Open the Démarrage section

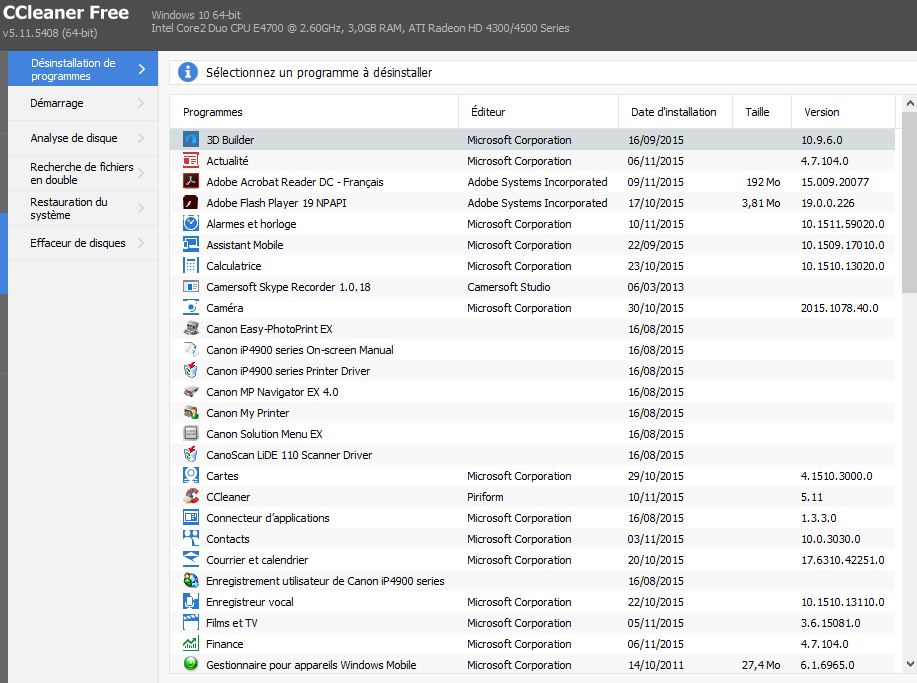tap(83, 104)
